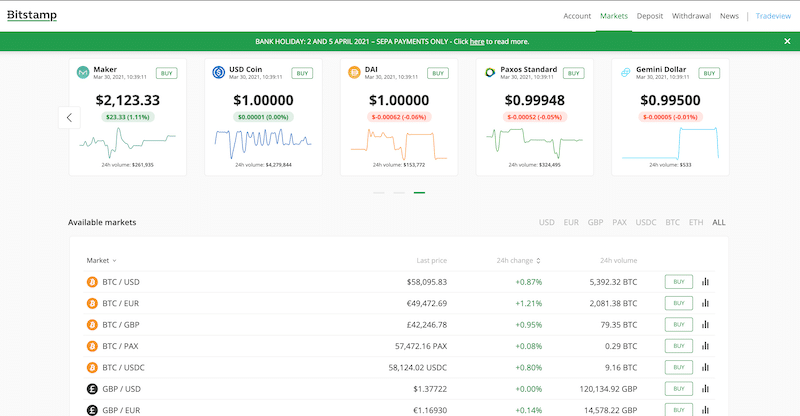This screenshot has height=416, width=800.
Task: Sort by Market column dropdown
Action: pyautogui.click(x=102, y=260)
